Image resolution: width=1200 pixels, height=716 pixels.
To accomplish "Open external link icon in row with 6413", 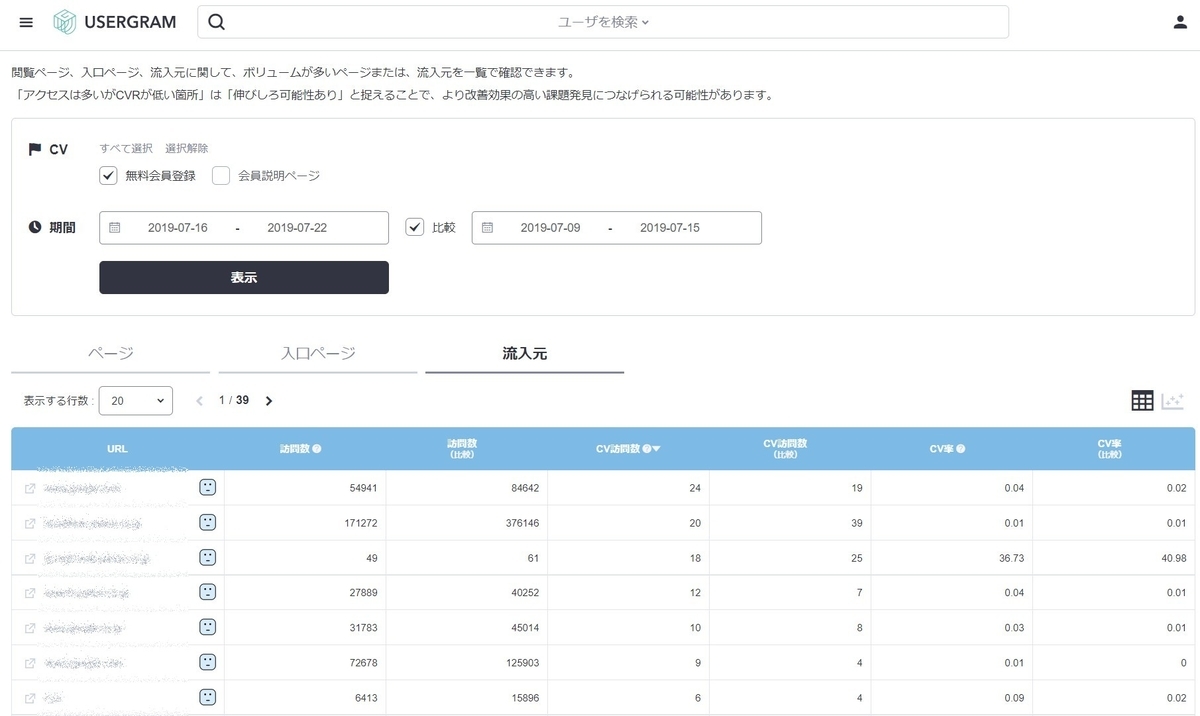I will click(30, 698).
